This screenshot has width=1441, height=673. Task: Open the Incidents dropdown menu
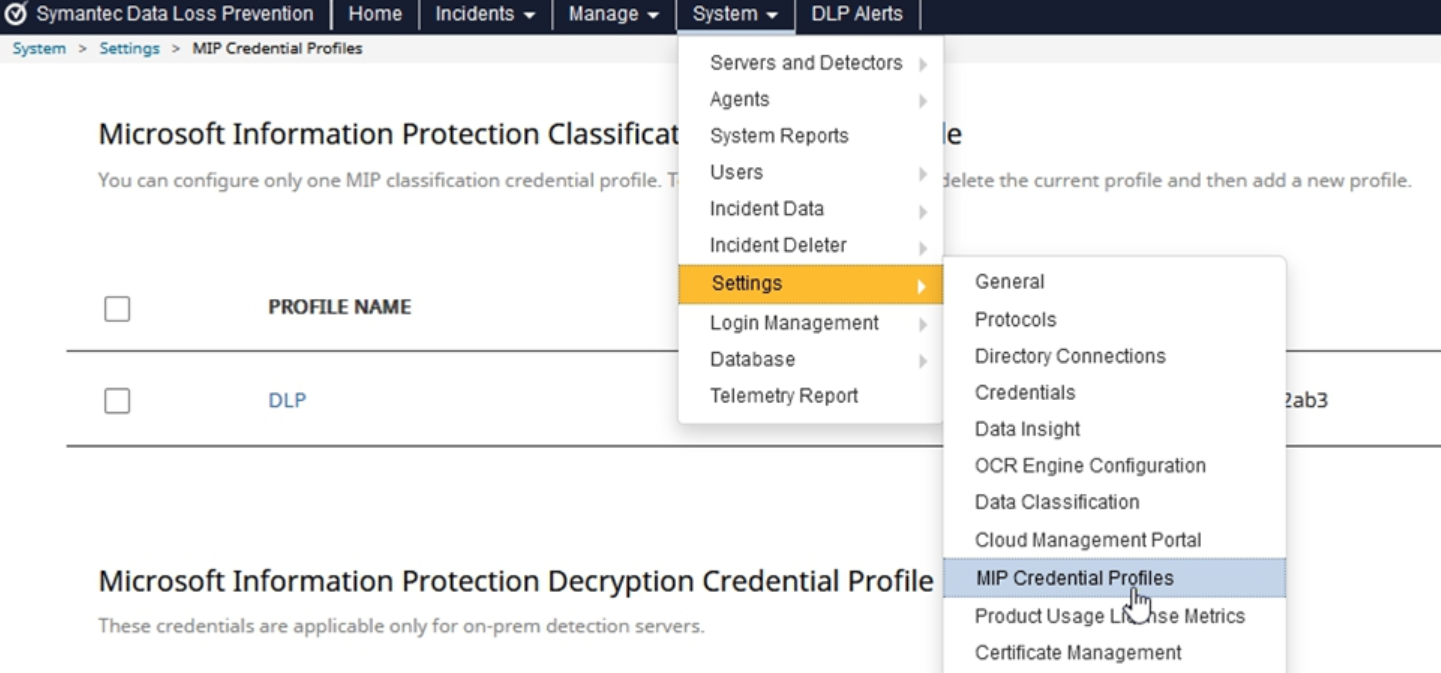pyautogui.click(x=485, y=14)
